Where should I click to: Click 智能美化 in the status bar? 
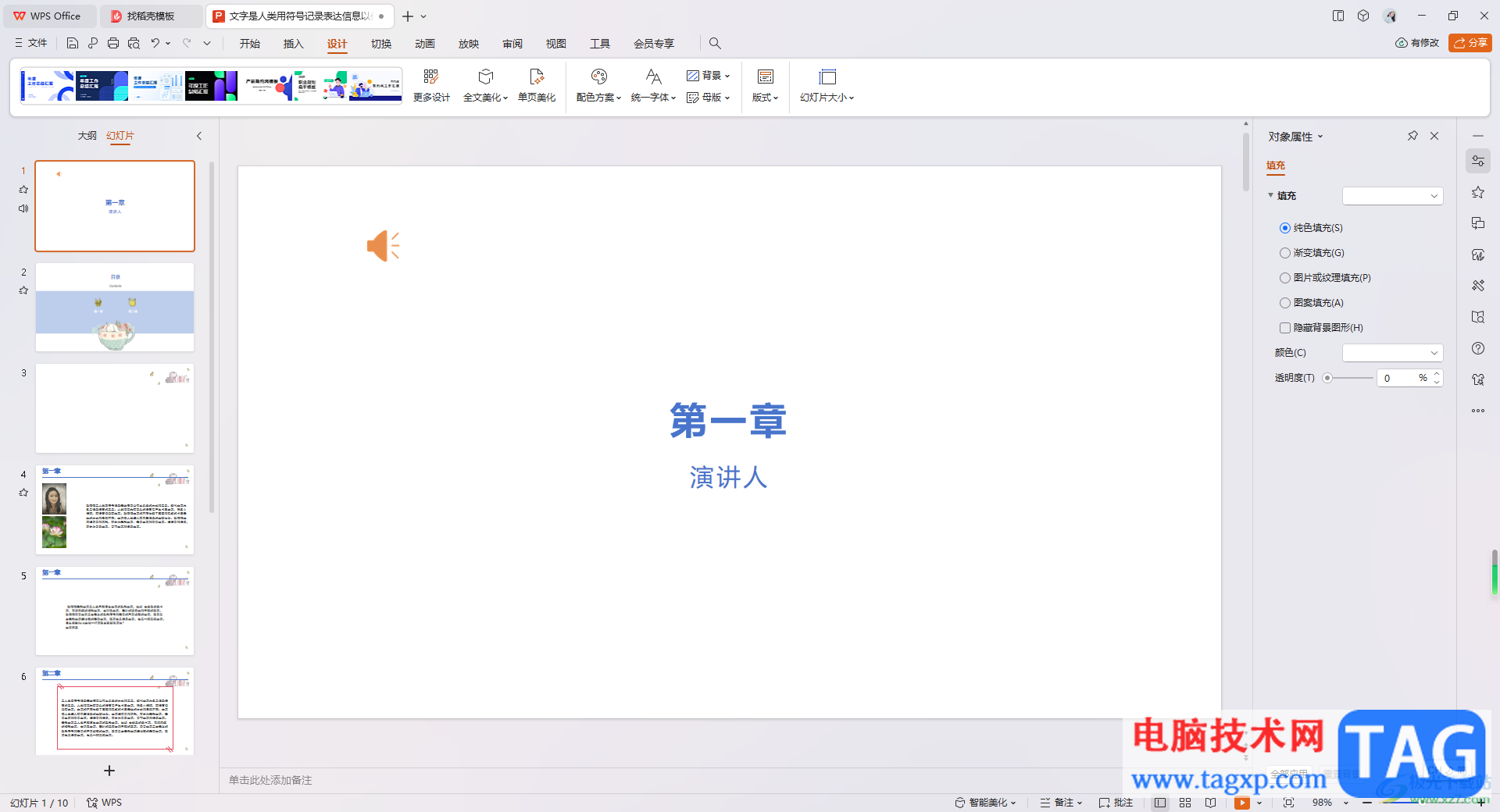point(985,803)
